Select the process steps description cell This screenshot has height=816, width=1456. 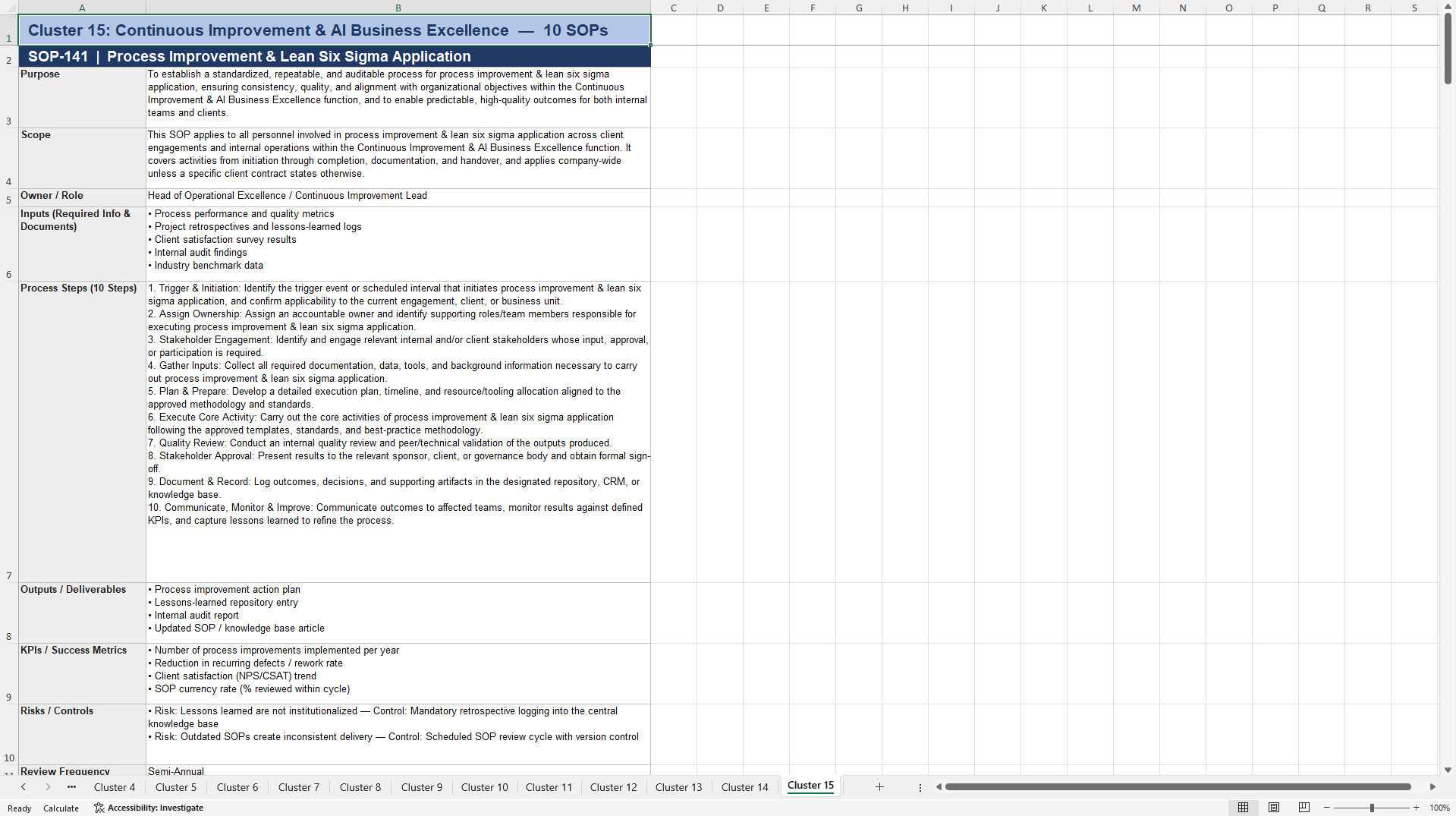398,432
